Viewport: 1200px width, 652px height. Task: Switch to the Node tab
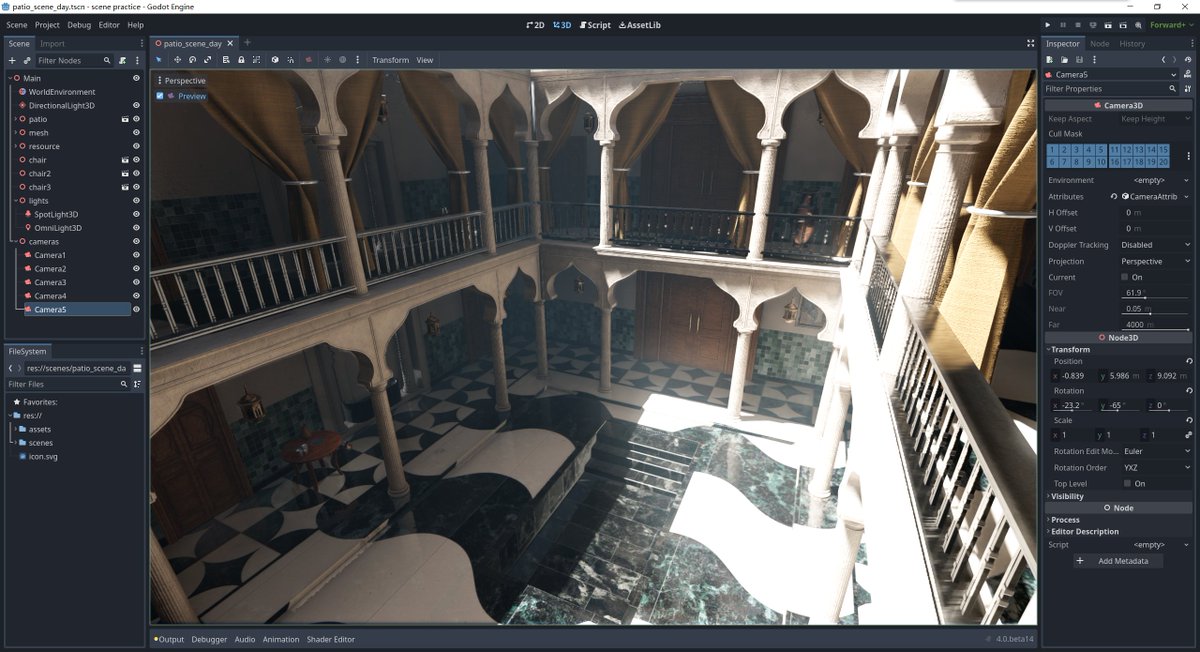(1099, 43)
